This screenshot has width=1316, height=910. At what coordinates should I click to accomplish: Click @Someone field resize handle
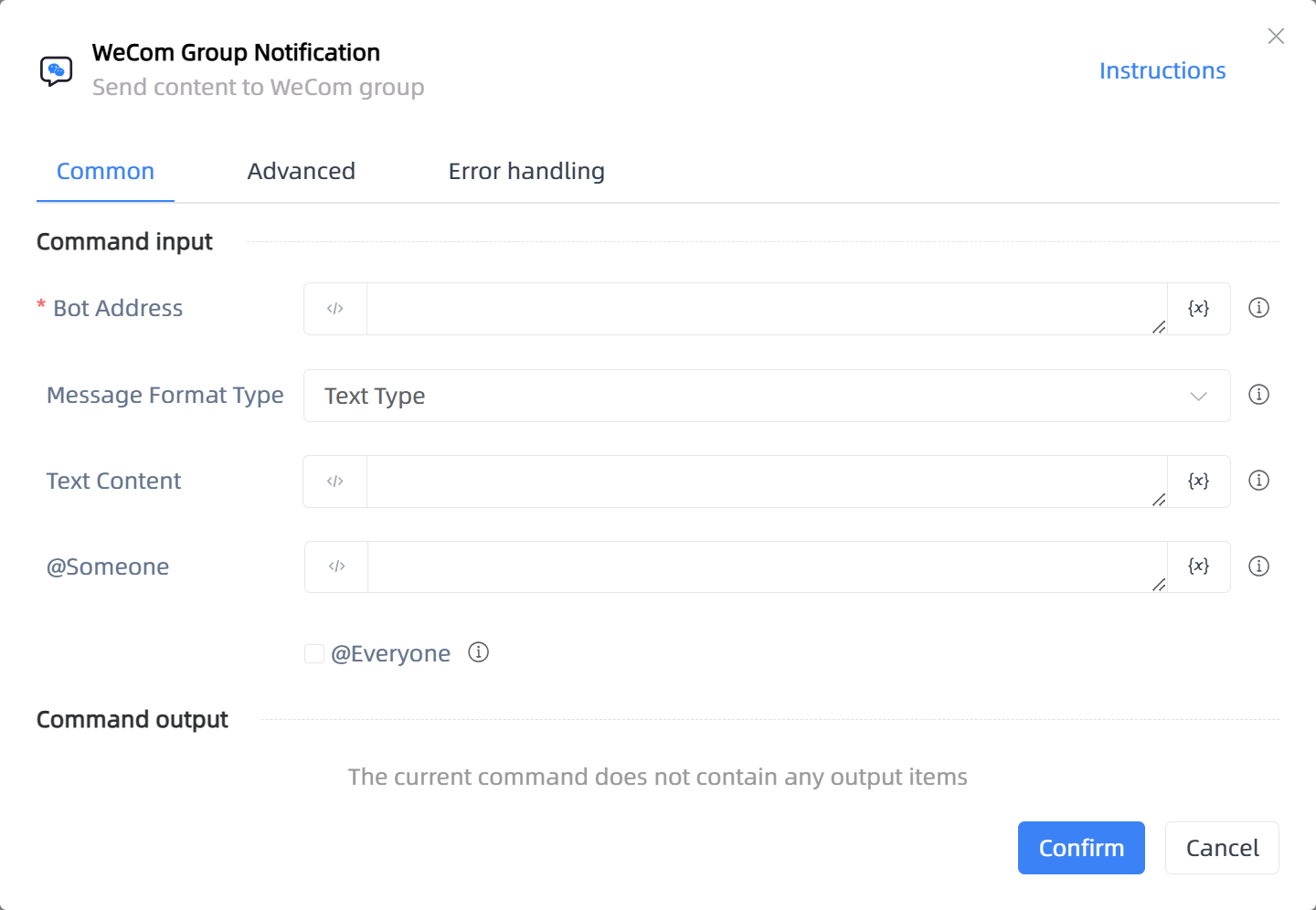coord(1159,584)
